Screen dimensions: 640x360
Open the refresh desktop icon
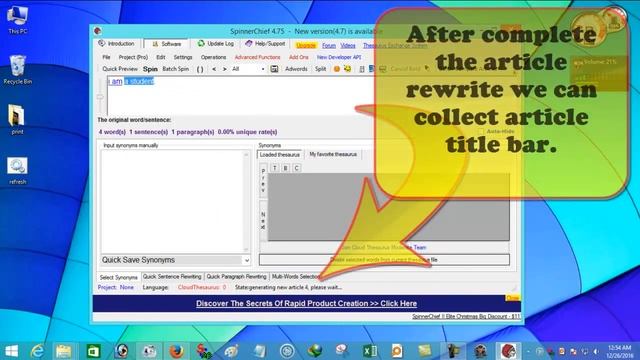18,170
